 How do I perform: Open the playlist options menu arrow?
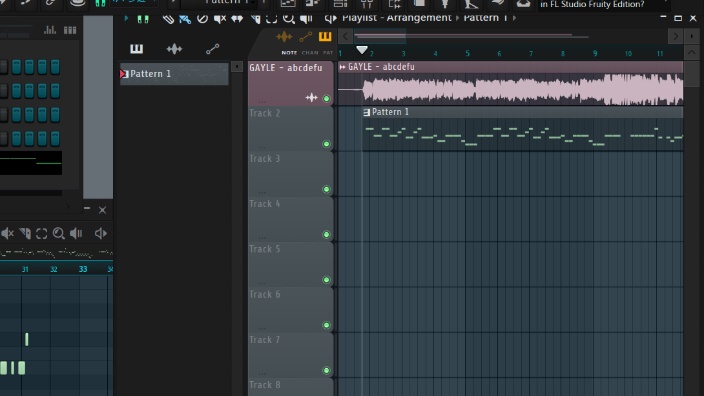[126, 18]
